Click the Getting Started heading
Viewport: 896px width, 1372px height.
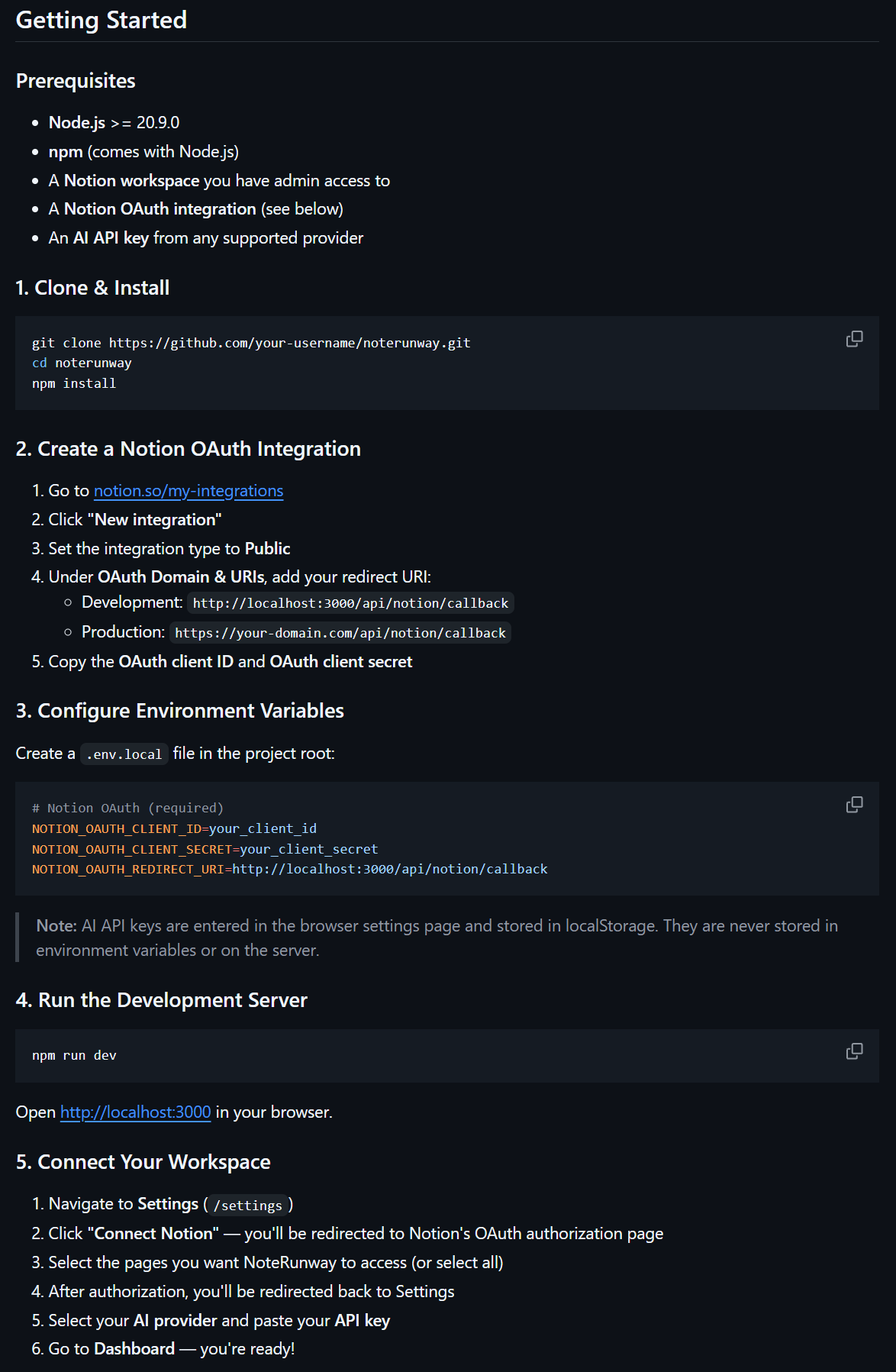point(102,20)
